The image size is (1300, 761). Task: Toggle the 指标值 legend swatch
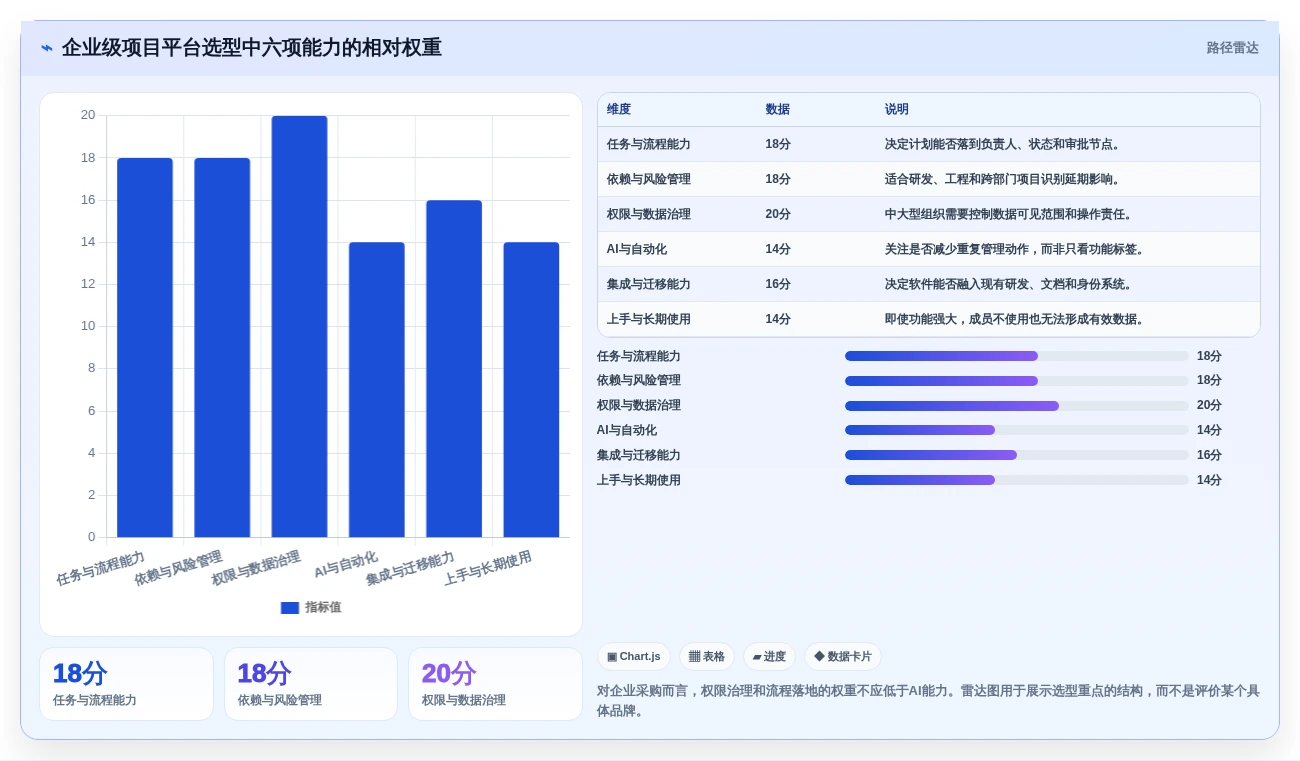290,607
